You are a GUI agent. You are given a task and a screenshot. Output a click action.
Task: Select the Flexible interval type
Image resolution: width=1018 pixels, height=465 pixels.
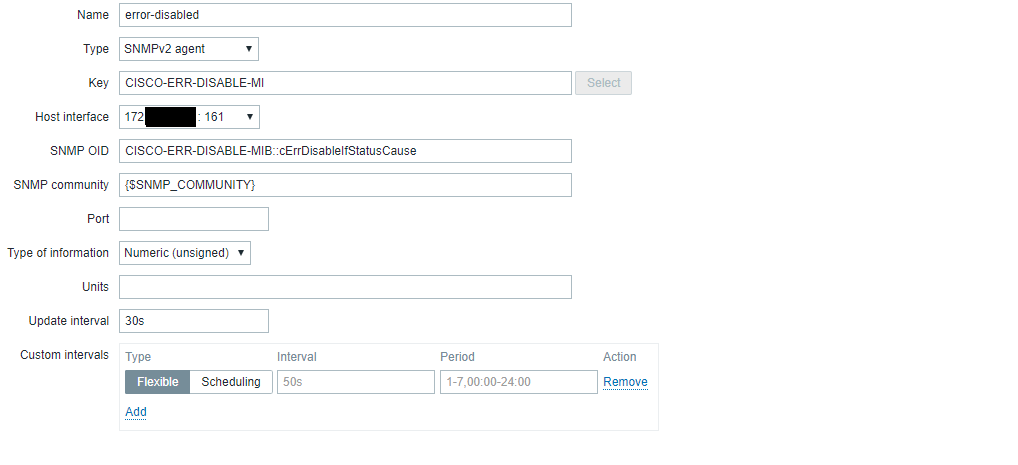pos(157,382)
